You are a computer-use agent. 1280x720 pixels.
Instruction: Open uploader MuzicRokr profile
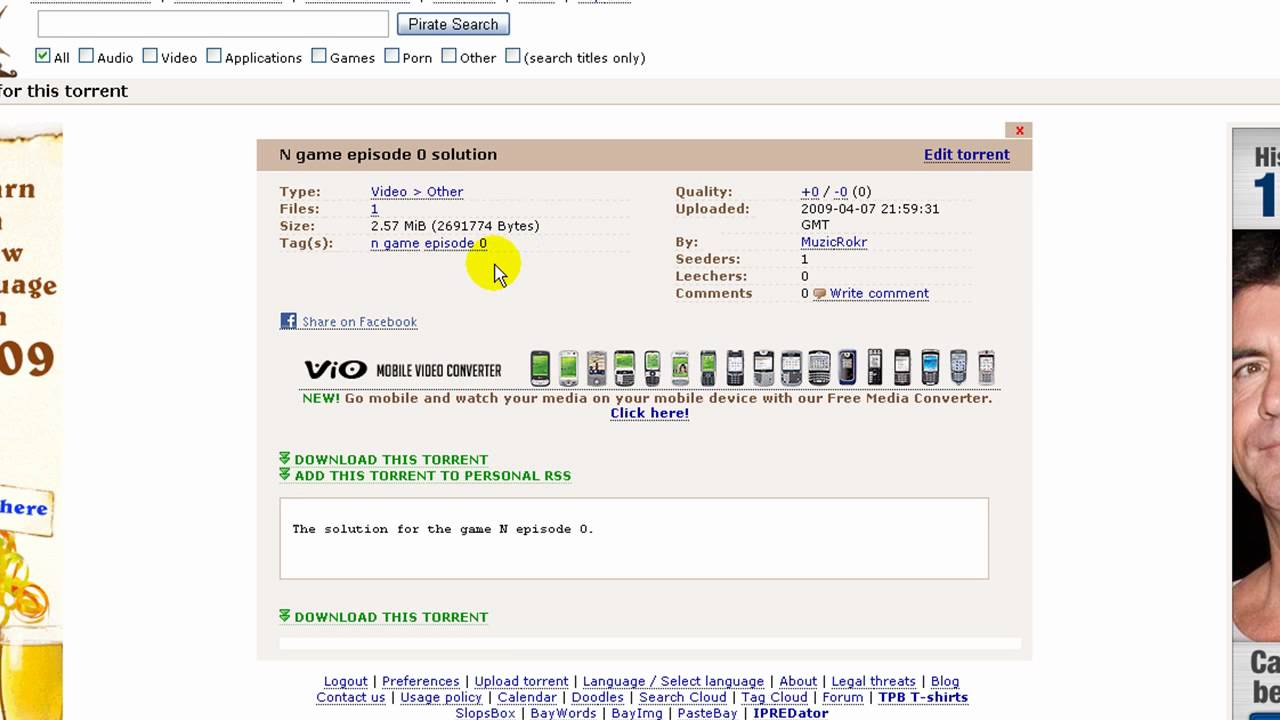[834, 242]
